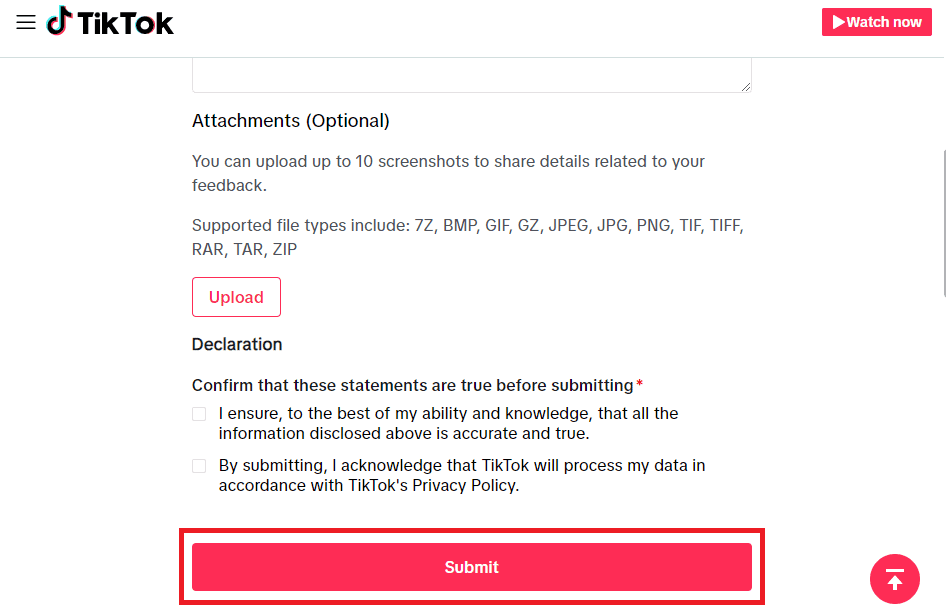Submit the feedback form
Image resolution: width=946 pixels, height=608 pixels.
pyautogui.click(x=471, y=567)
